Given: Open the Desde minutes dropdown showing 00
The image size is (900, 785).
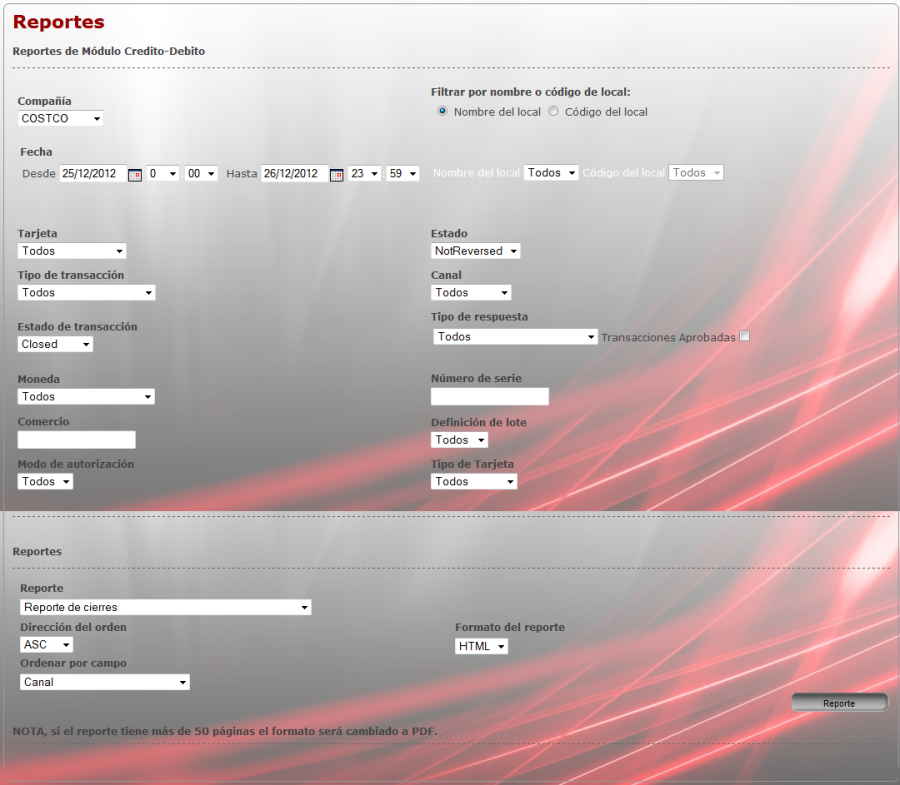Looking at the screenshot, I should pos(201,173).
